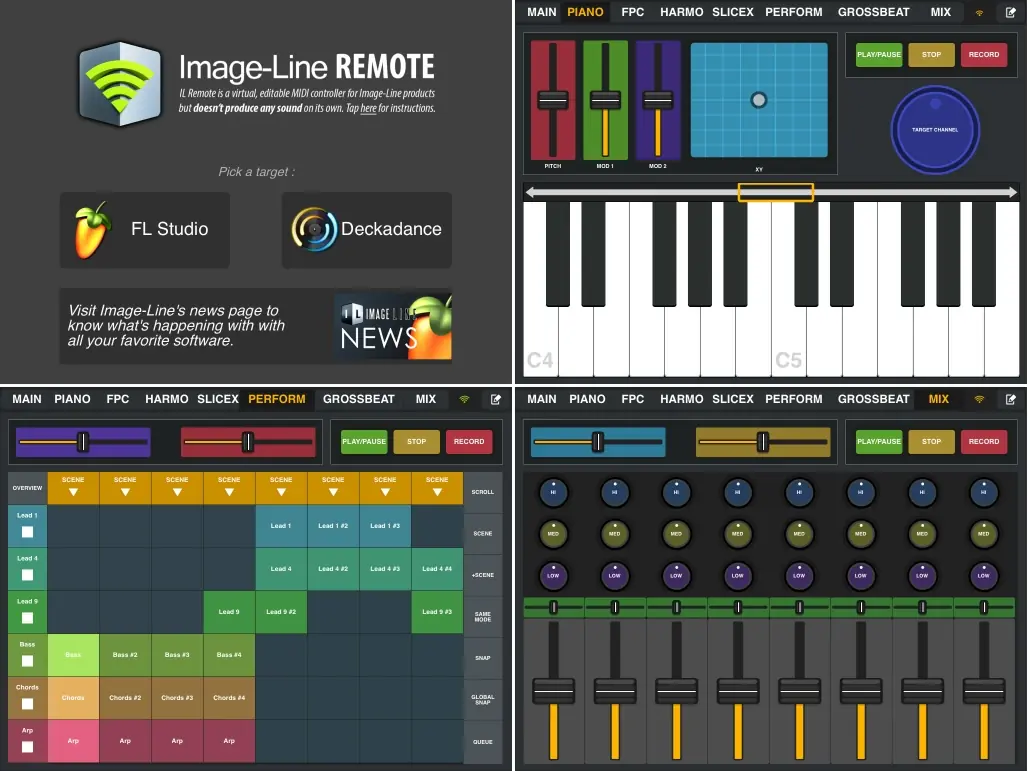1030x771 pixels.
Task: Switch to FPC tab on Piano screen
Action: point(633,12)
